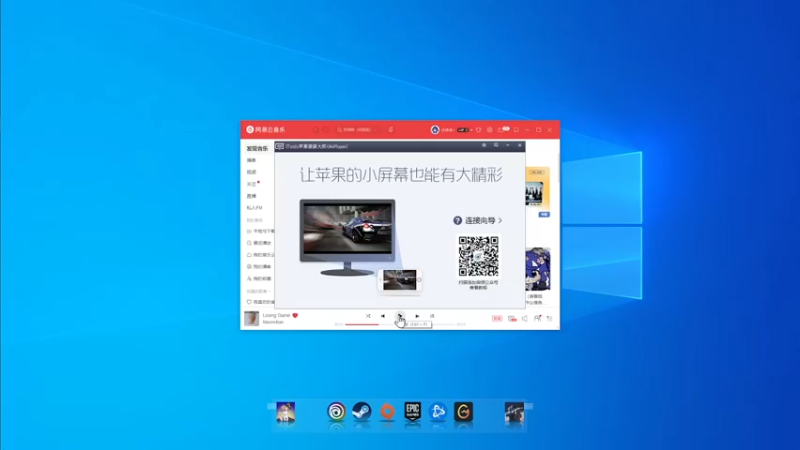Go forward with NetEase navigation arrow
Image resolution: width=800 pixels, height=450 pixels.
(326, 130)
